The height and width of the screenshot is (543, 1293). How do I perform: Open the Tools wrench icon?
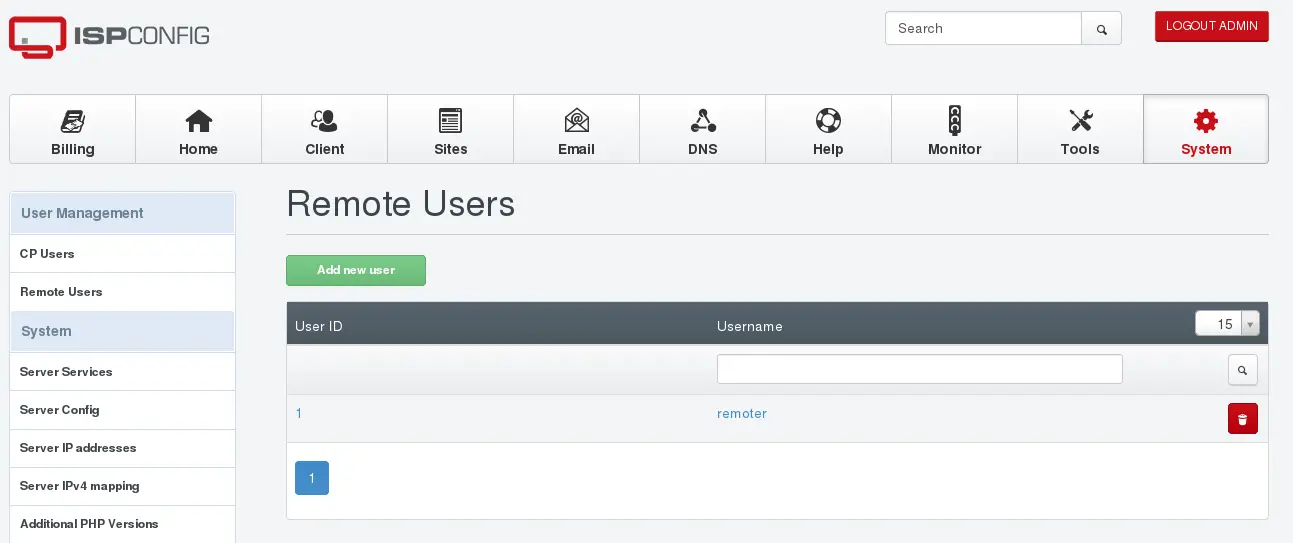[1080, 121]
